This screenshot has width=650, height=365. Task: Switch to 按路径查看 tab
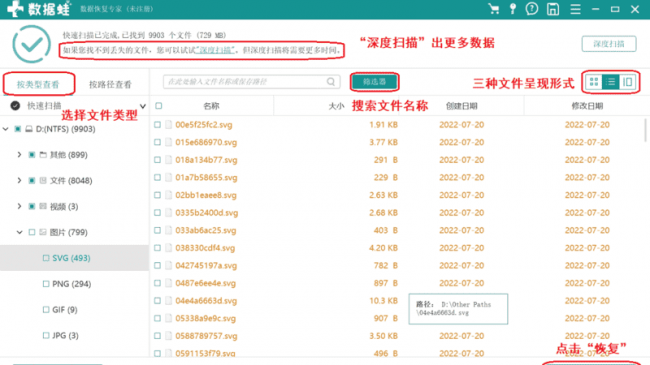pos(110,84)
